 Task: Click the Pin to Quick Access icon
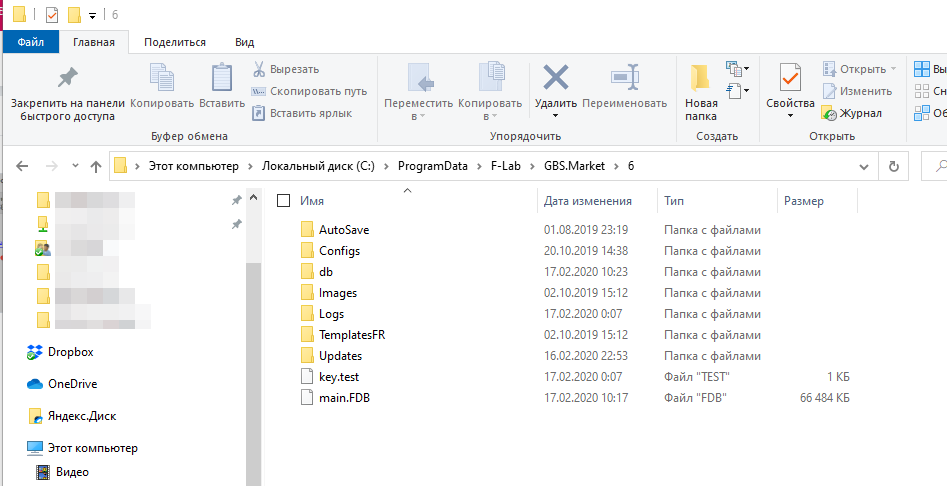[67, 77]
